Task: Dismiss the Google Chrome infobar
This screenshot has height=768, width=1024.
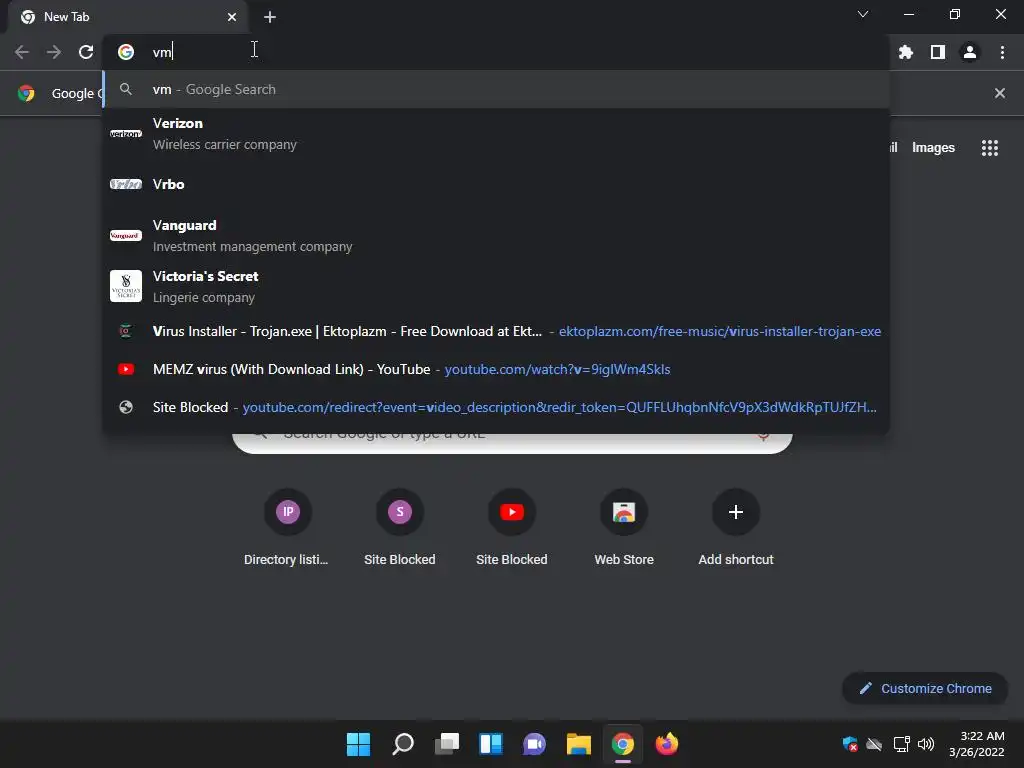Action: coord(1000,93)
